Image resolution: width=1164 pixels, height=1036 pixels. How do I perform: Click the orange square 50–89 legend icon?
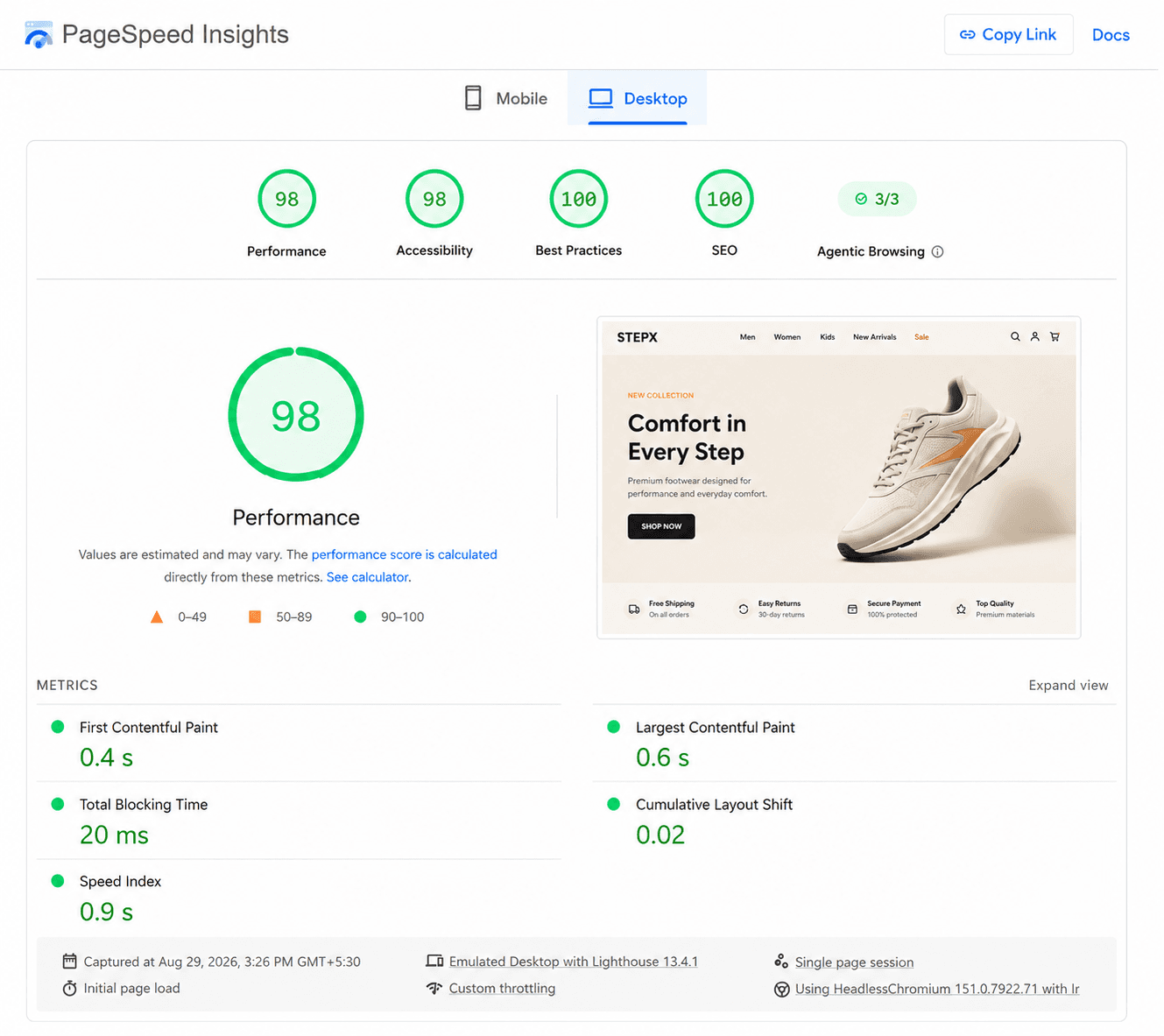[255, 617]
